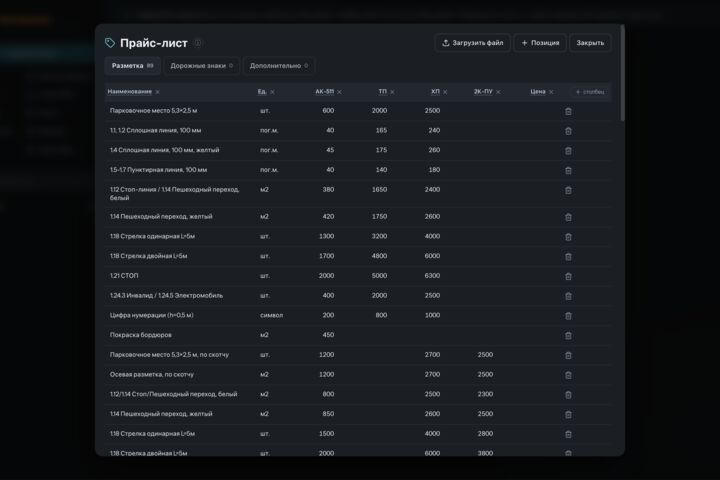Select the ТП value 4800 cell
This screenshot has width=720, height=480.
click(x=379, y=256)
